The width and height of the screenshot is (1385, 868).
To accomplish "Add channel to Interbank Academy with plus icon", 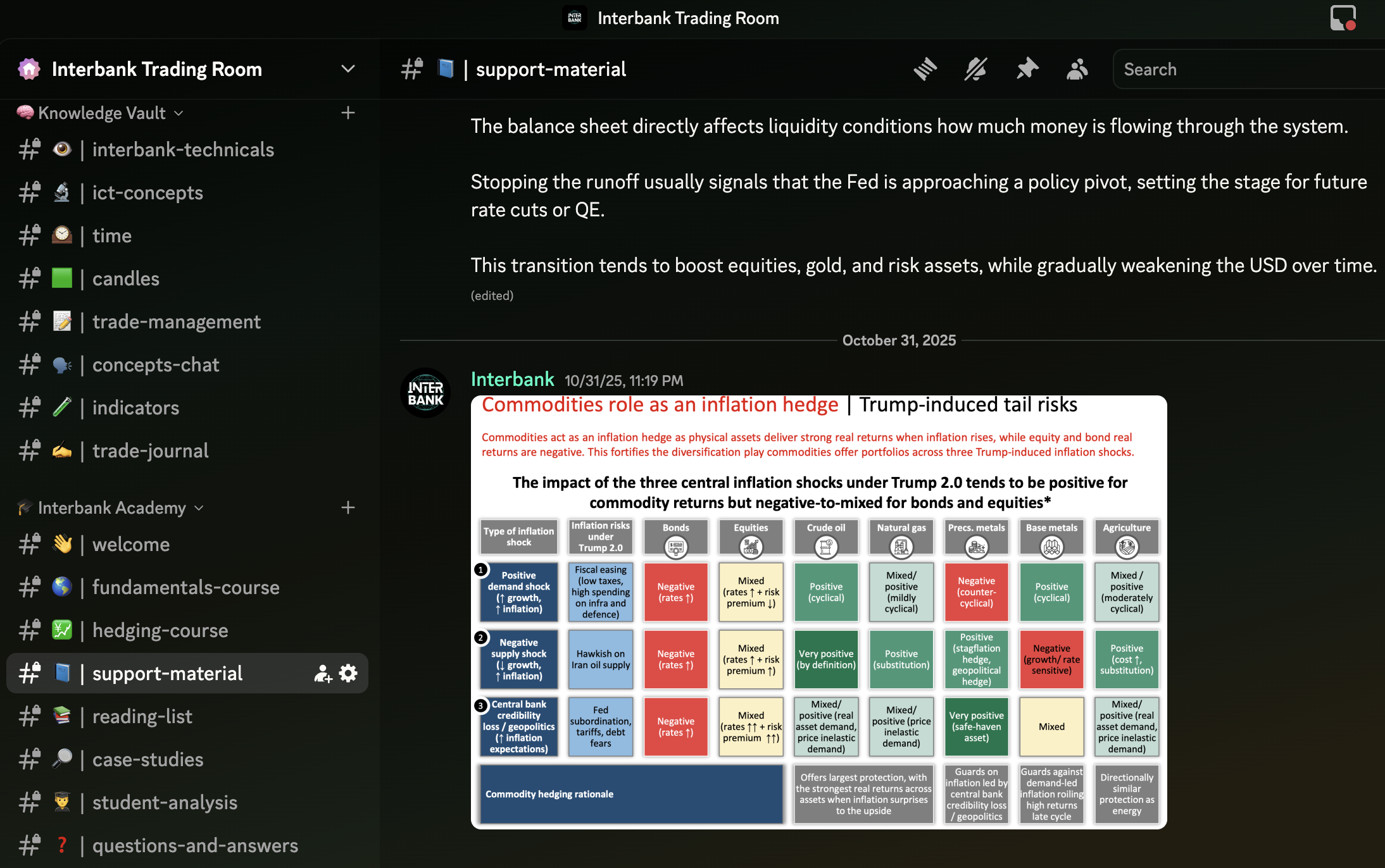I will [348, 508].
